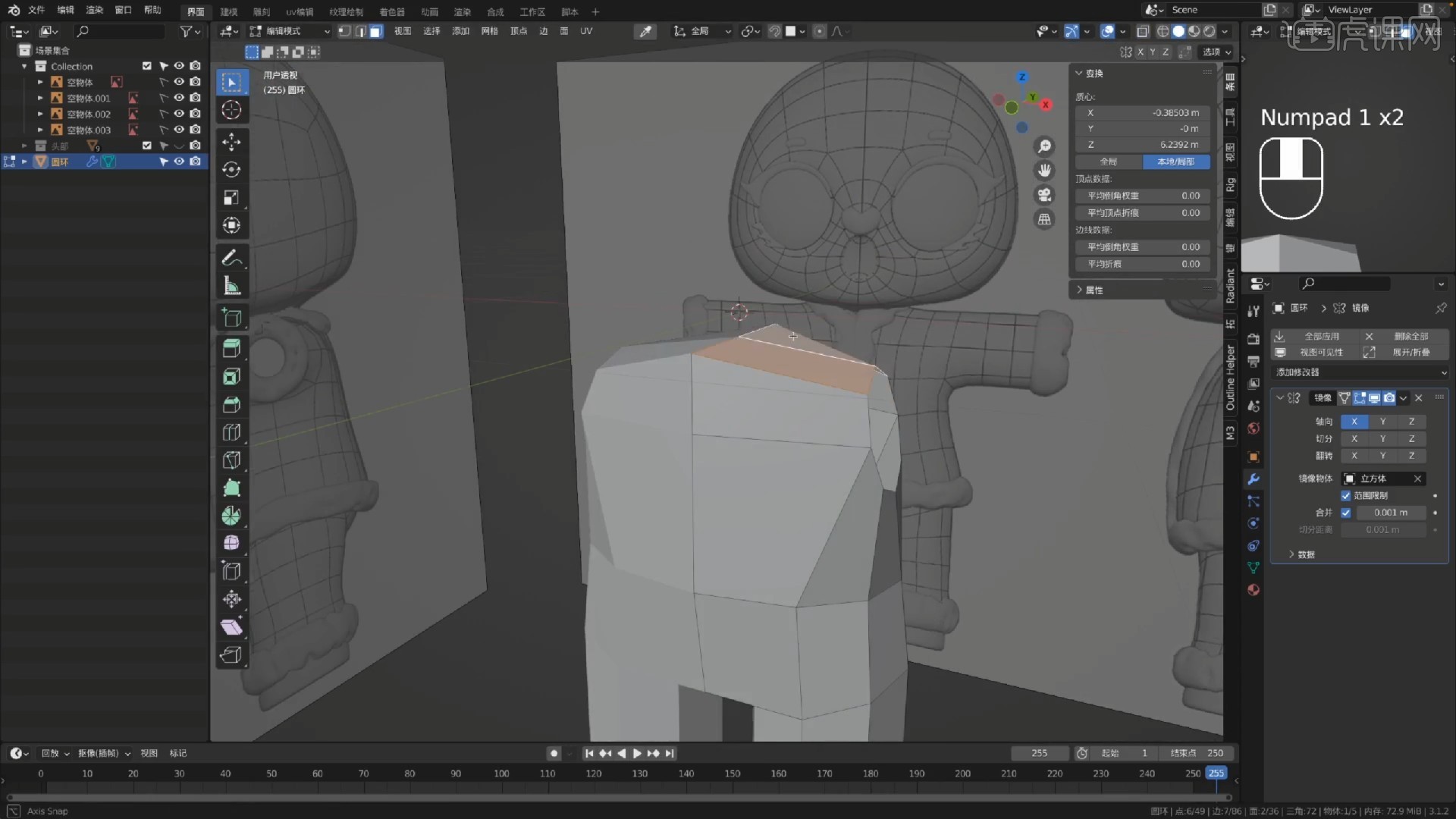Hide 空物体.001 with its eye icon
The width and height of the screenshot is (1456, 819).
tap(179, 98)
